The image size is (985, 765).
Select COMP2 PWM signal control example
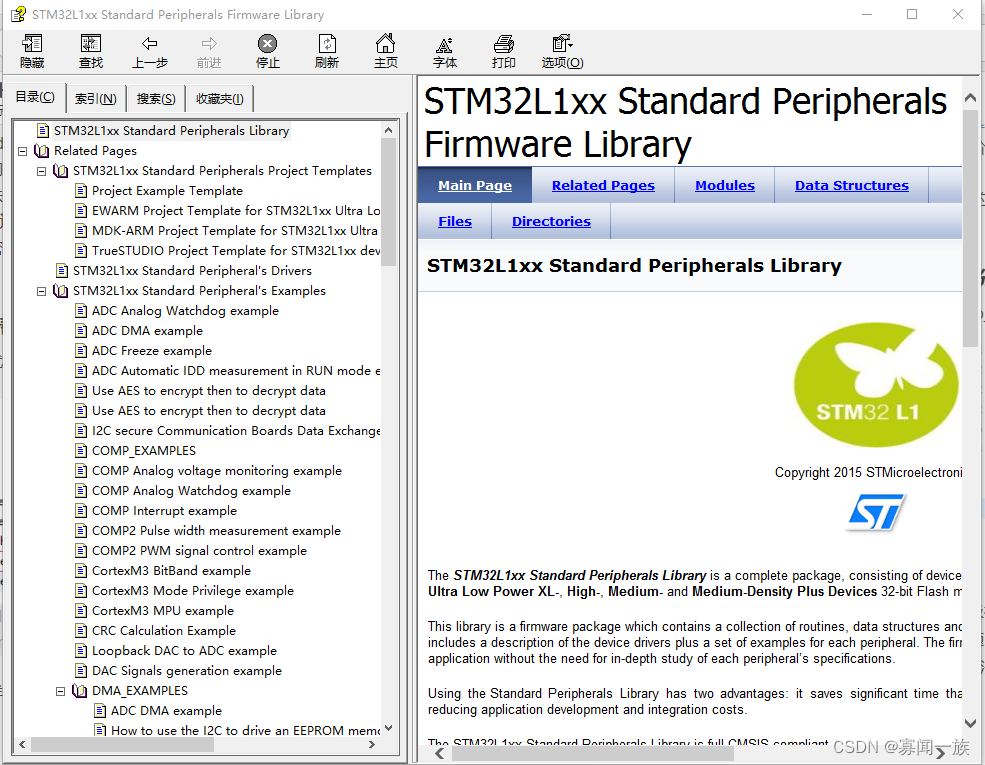[199, 551]
